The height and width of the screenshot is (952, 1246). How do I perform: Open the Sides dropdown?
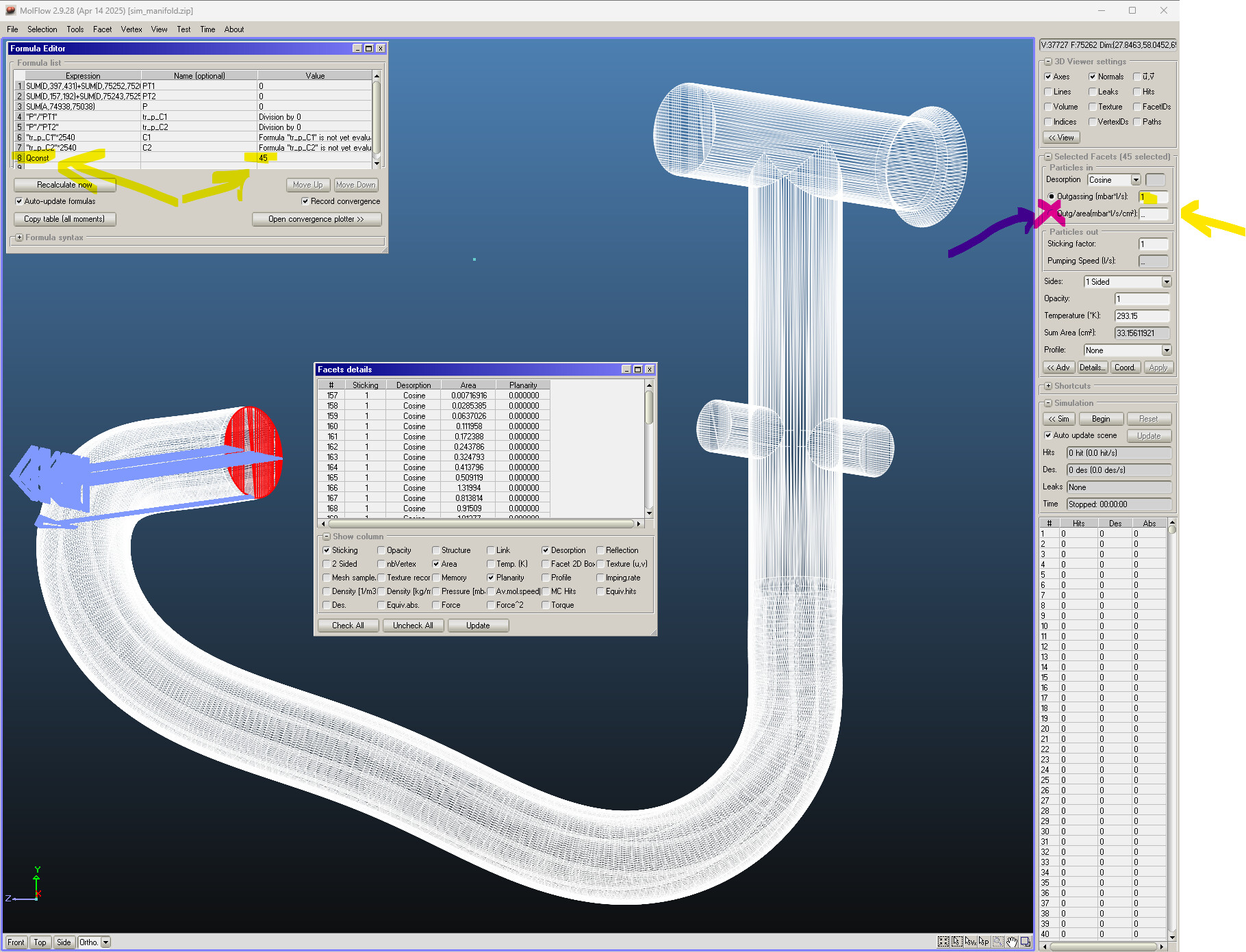click(x=1167, y=282)
